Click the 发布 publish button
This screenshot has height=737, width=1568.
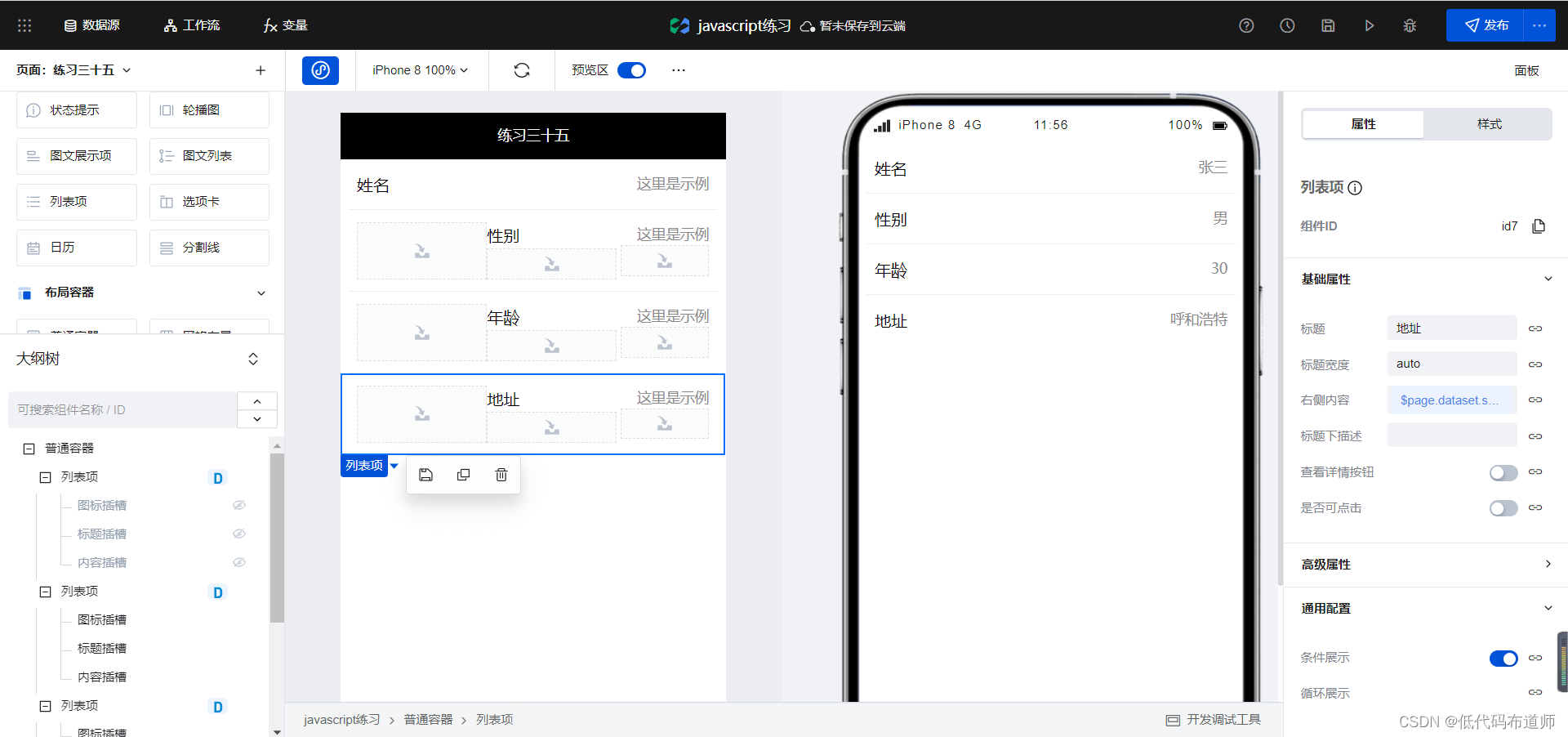click(1485, 25)
